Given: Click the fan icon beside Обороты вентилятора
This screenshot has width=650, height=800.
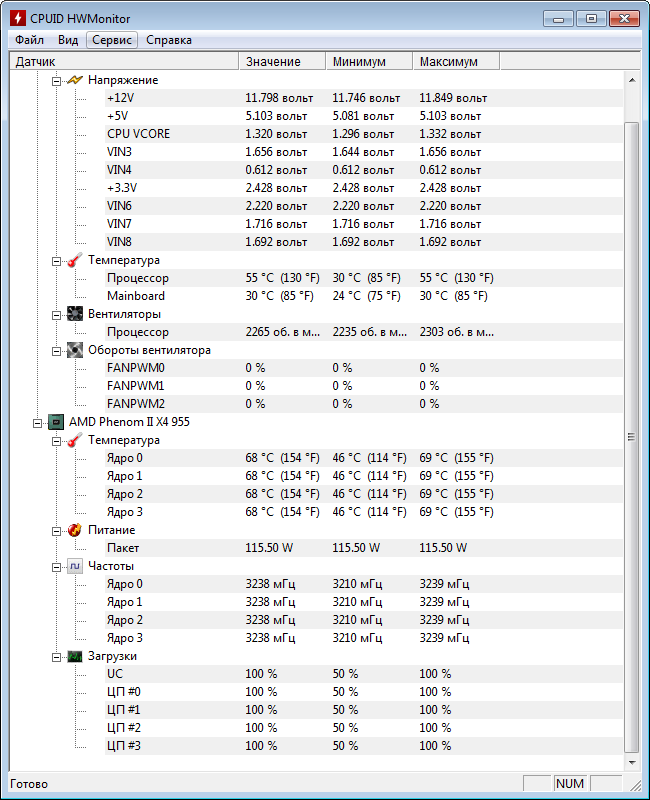Looking at the screenshot, I should [x=74, y=349].
